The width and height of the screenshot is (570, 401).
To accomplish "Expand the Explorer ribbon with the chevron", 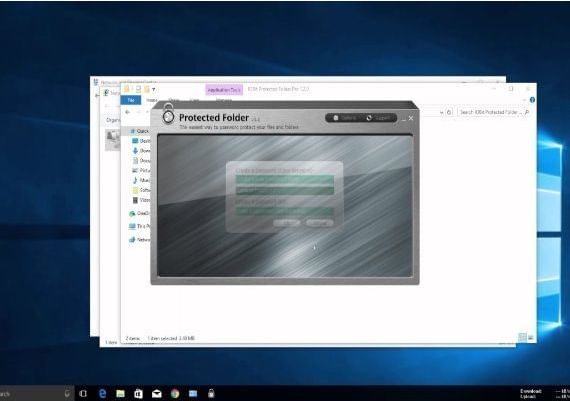I will click(x=525, y=100).
